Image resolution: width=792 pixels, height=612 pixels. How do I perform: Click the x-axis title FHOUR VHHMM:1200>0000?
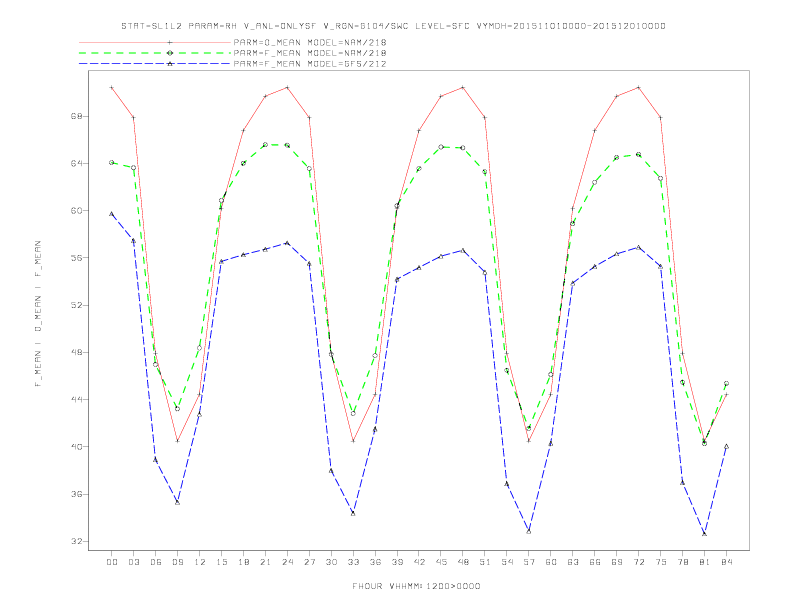click(416, 586)
